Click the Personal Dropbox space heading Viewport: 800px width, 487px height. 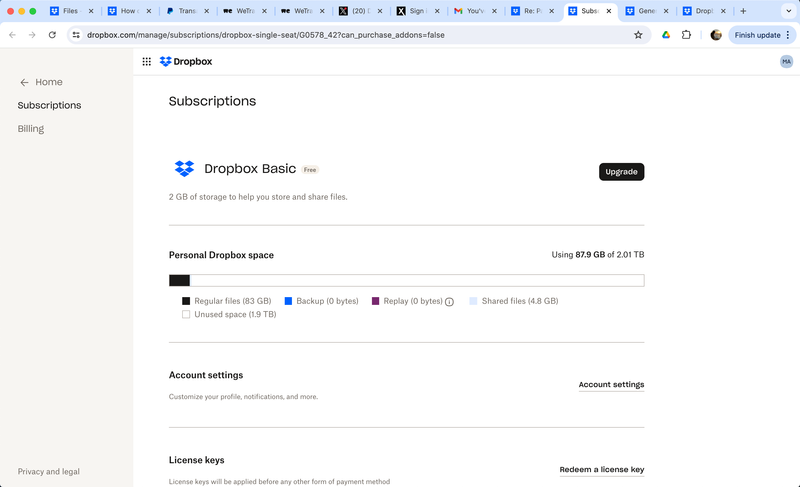[x=221, y=255]
